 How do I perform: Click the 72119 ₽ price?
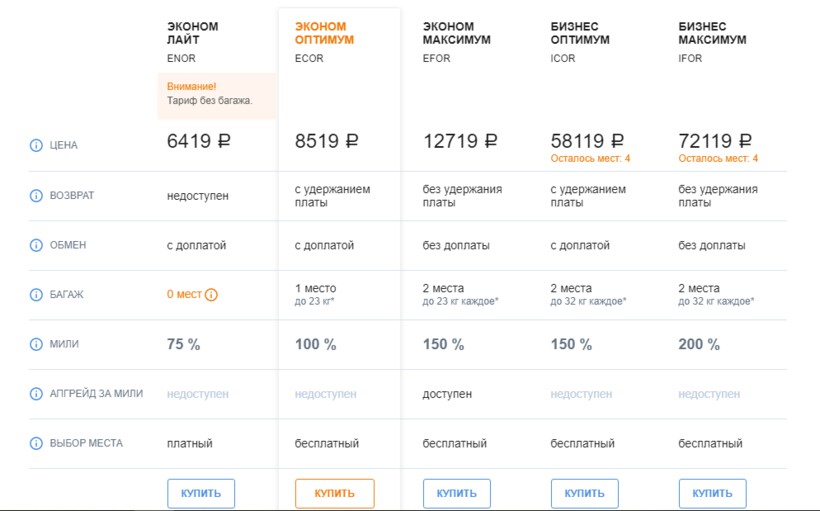718,142
